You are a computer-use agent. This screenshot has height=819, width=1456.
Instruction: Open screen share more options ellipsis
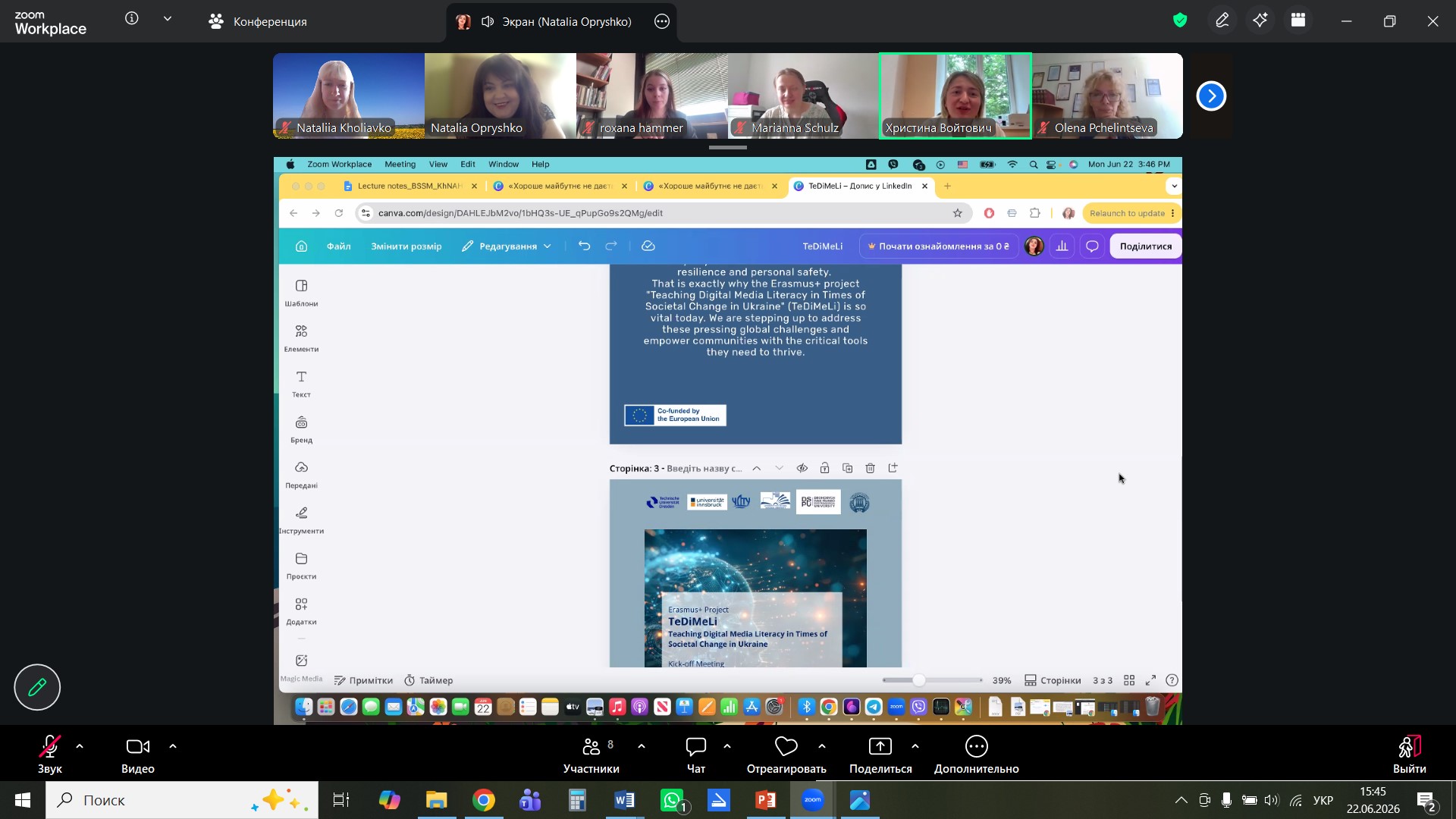[662, 22]
